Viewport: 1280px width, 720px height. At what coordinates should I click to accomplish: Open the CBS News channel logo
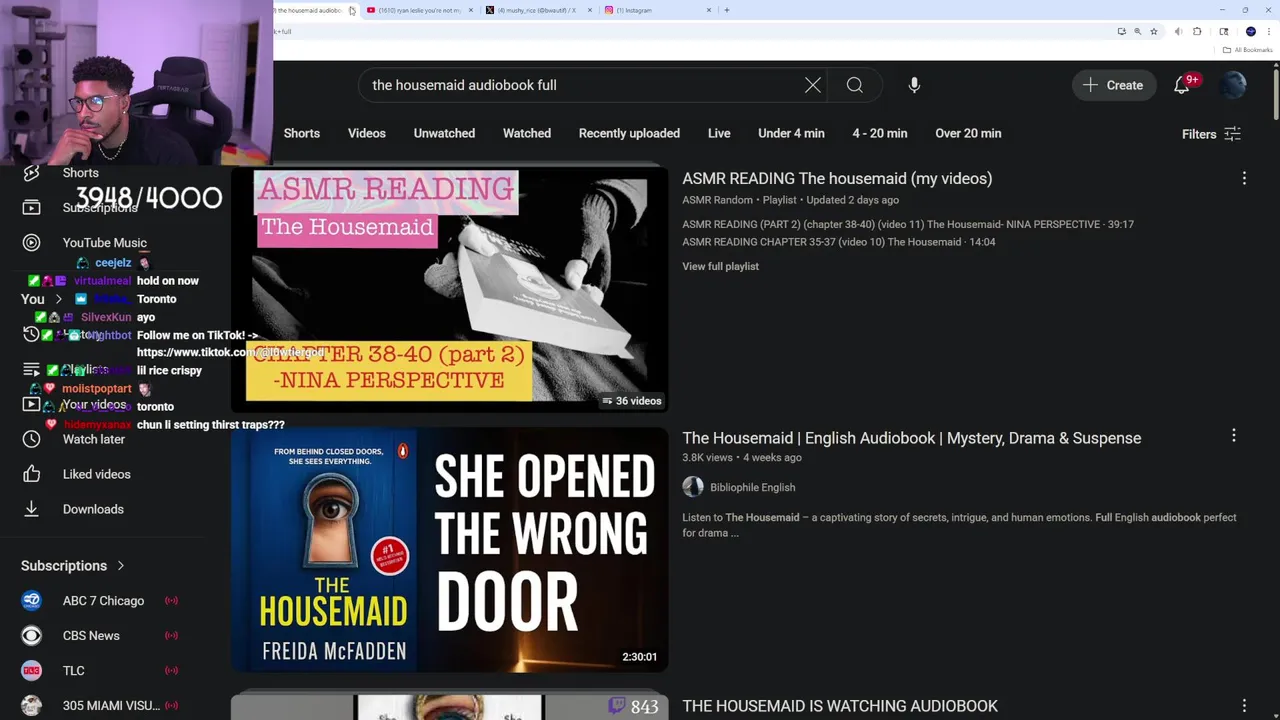click(31, 636)
